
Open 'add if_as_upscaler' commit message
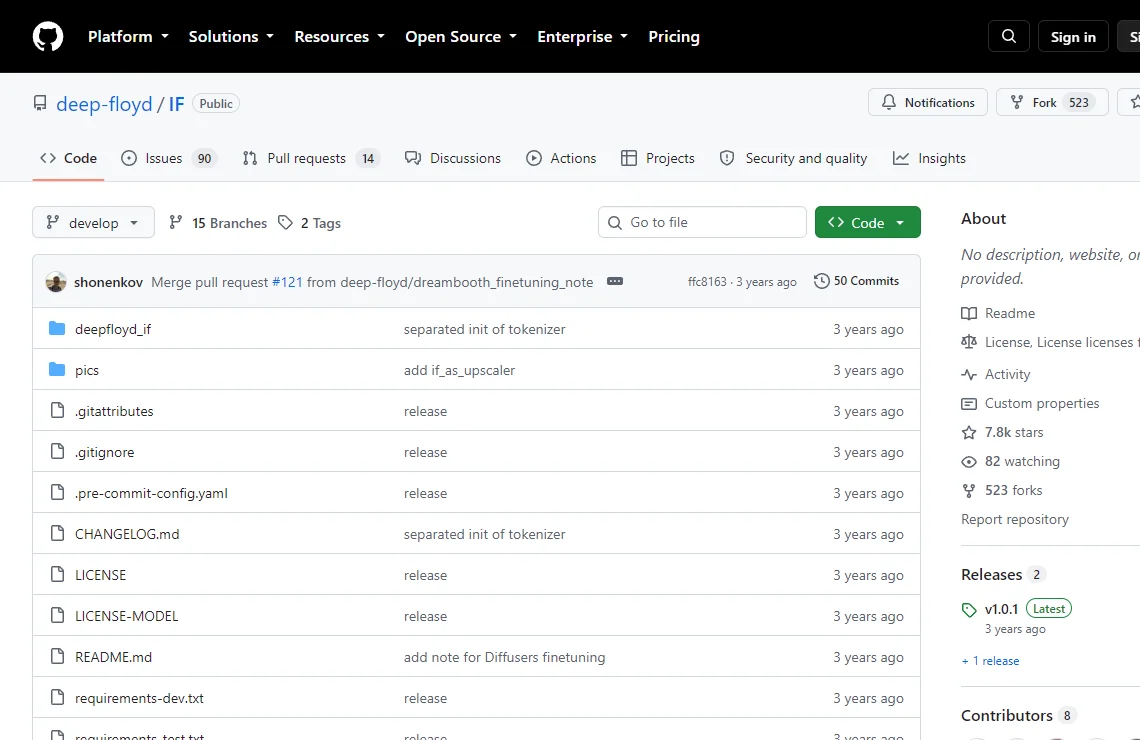pyautogui.click(x=459, y=370)
